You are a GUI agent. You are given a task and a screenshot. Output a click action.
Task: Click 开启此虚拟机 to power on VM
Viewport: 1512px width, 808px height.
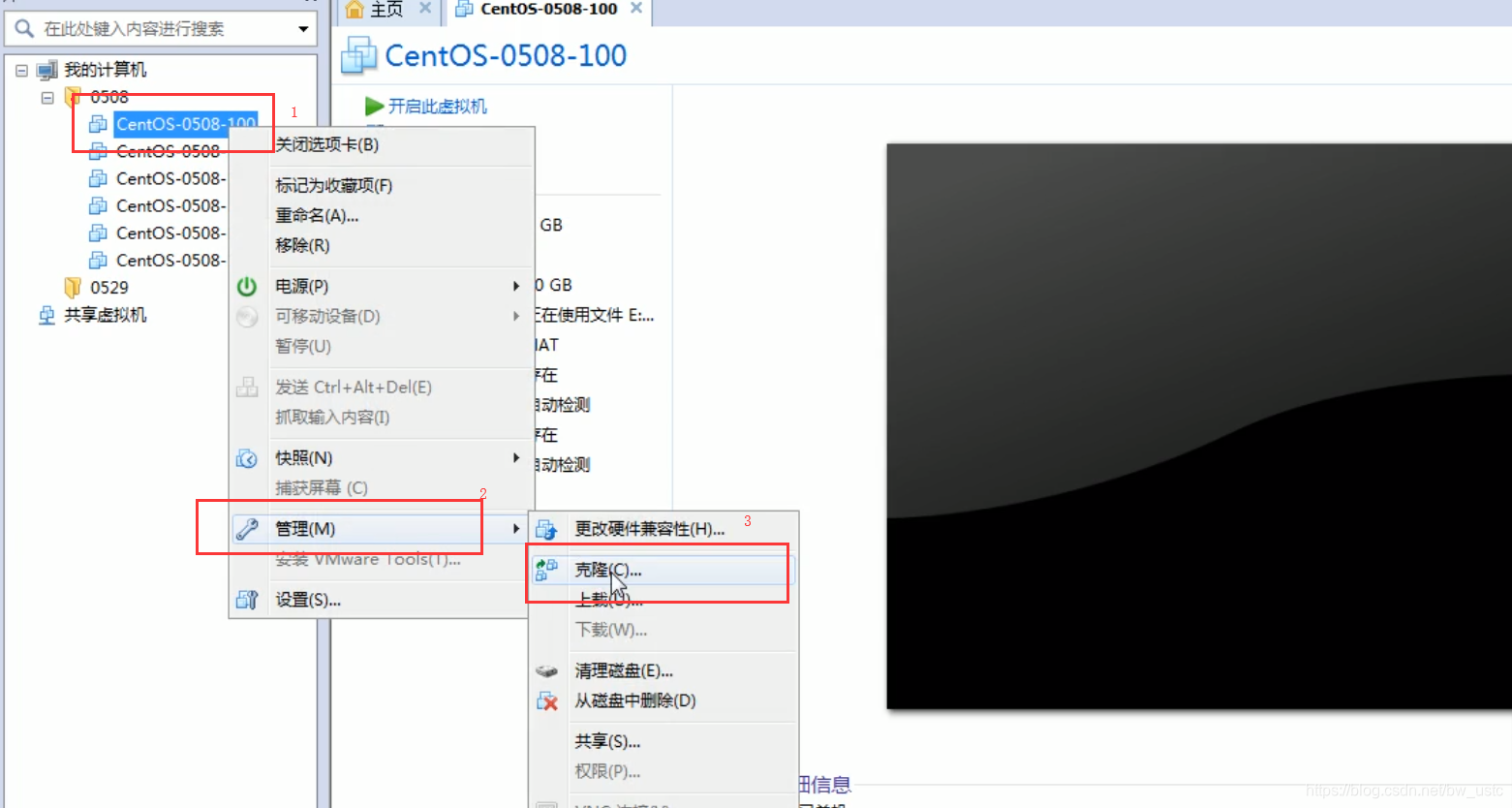click(438, 107)
